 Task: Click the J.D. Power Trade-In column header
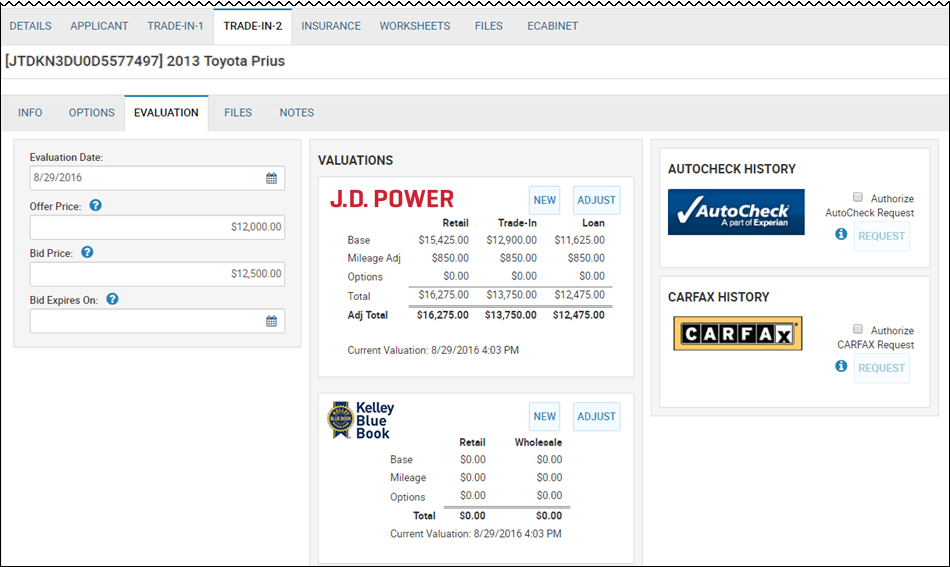click(x=517, y=223)
